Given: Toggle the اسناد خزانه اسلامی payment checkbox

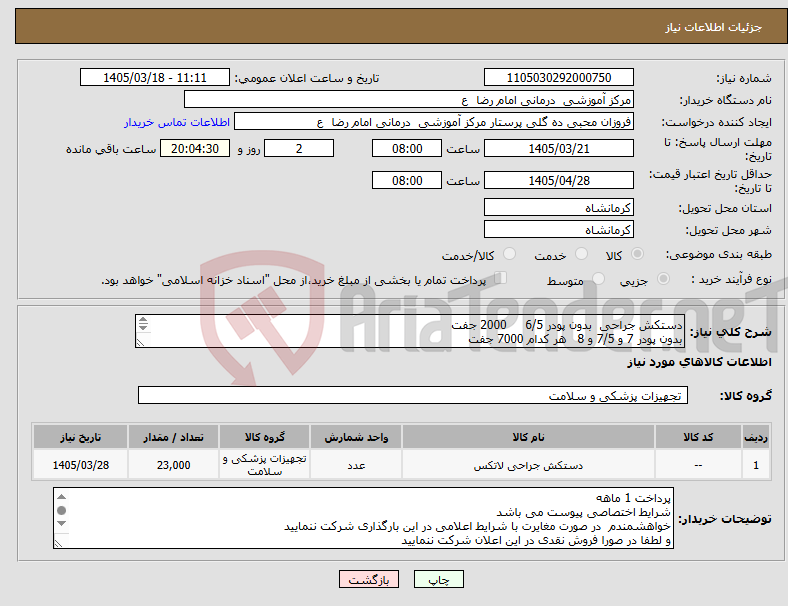Looking at the screenshot, I should (500, 278).
